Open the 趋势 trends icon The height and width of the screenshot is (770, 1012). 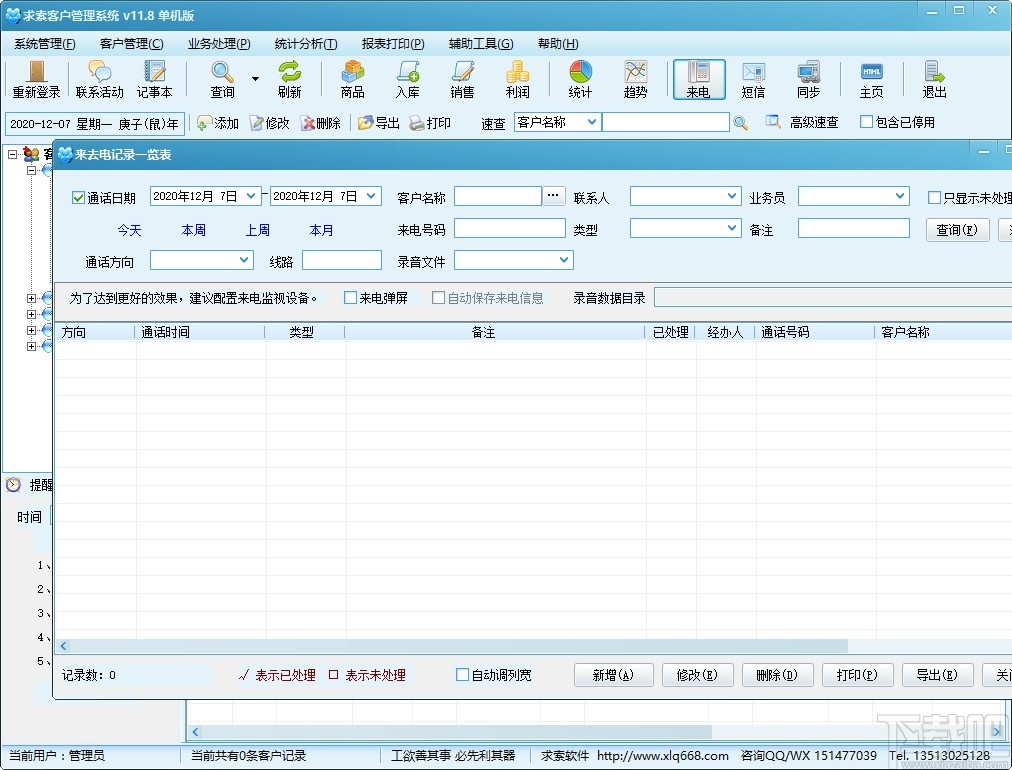point(635,80)
